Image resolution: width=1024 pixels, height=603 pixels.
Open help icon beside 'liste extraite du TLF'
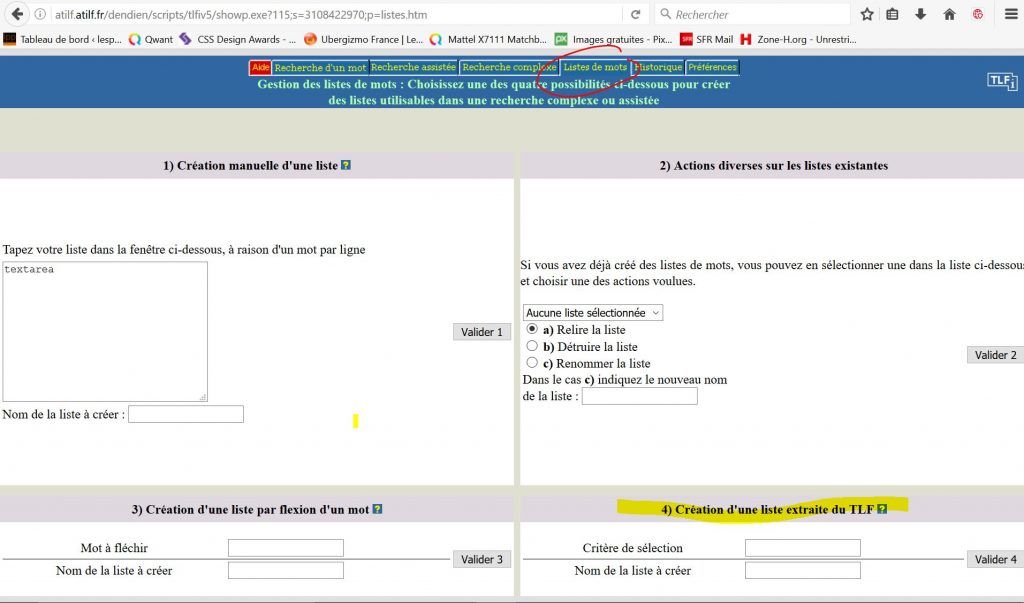[x=882, y=509]
